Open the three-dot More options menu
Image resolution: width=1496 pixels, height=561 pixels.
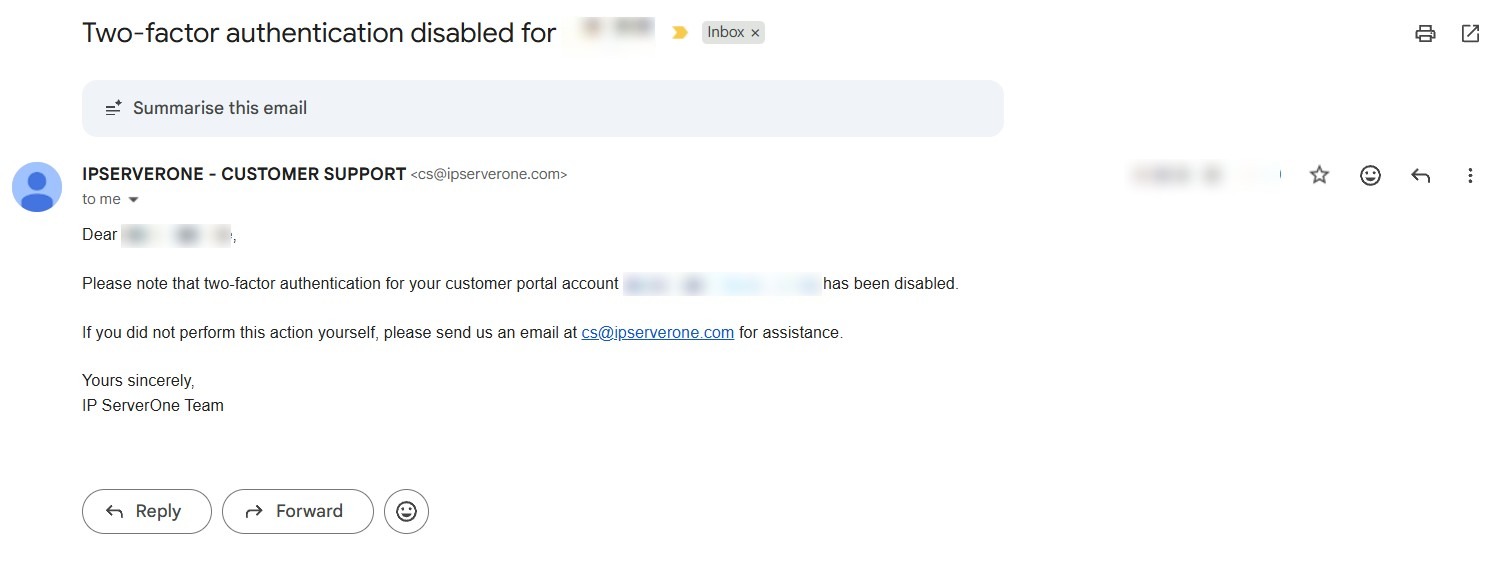(1470, 175)
